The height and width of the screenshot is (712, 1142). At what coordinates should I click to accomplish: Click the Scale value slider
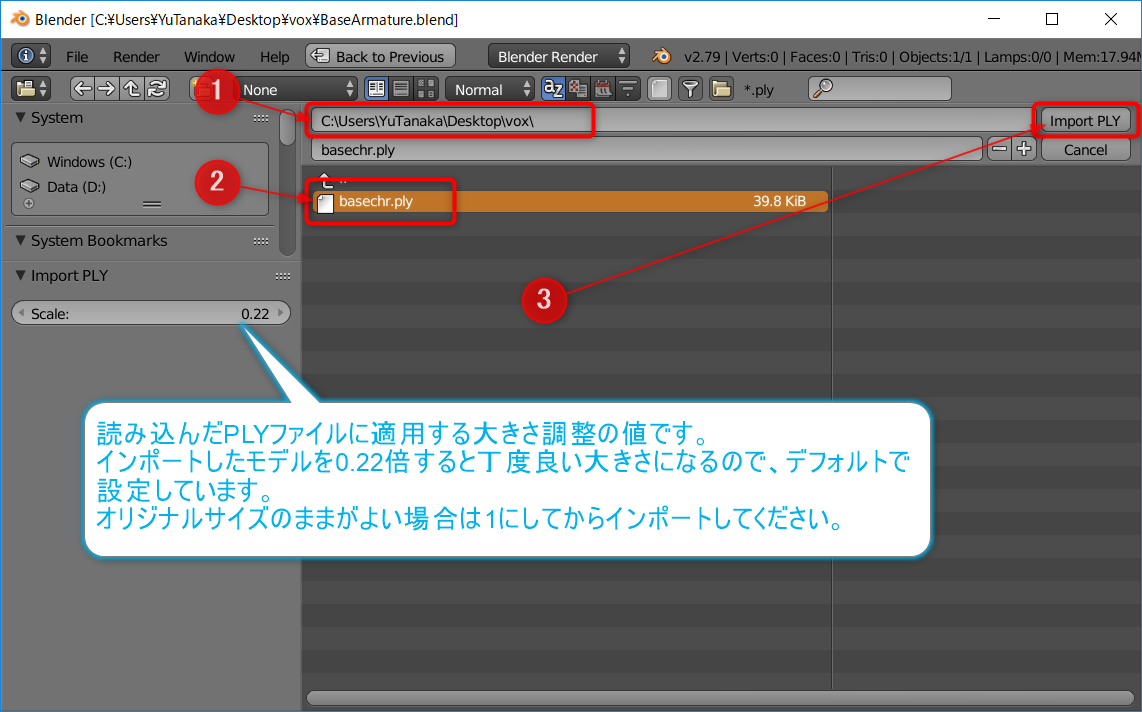[x=150, y=314]
